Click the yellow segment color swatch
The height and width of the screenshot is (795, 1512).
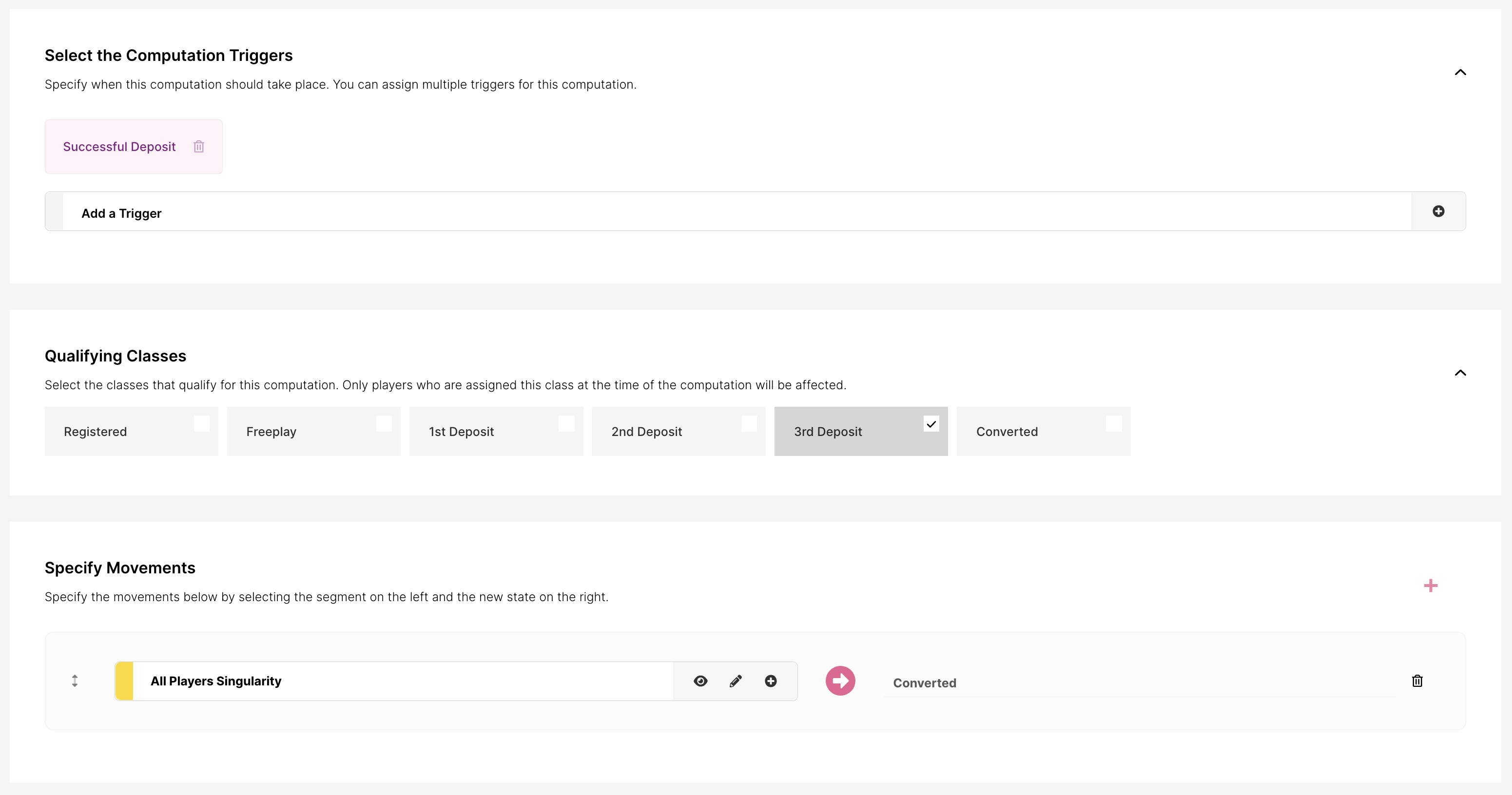[x=124, y=681]
